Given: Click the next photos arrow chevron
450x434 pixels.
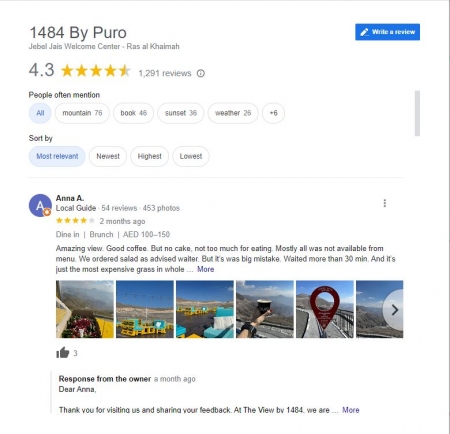Looking at the screenshot, I should pyautogui.click(x=395, y=310).
